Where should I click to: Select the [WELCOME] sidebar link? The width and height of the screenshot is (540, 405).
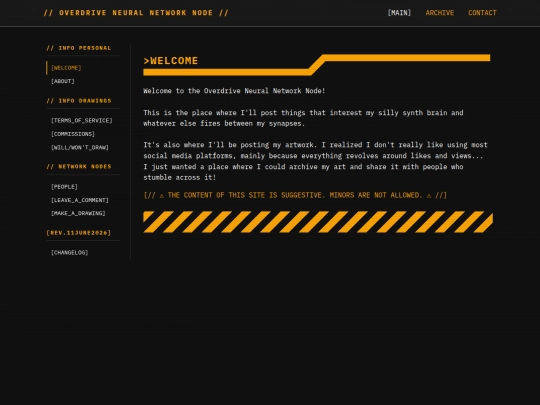[x=66, y=68]
